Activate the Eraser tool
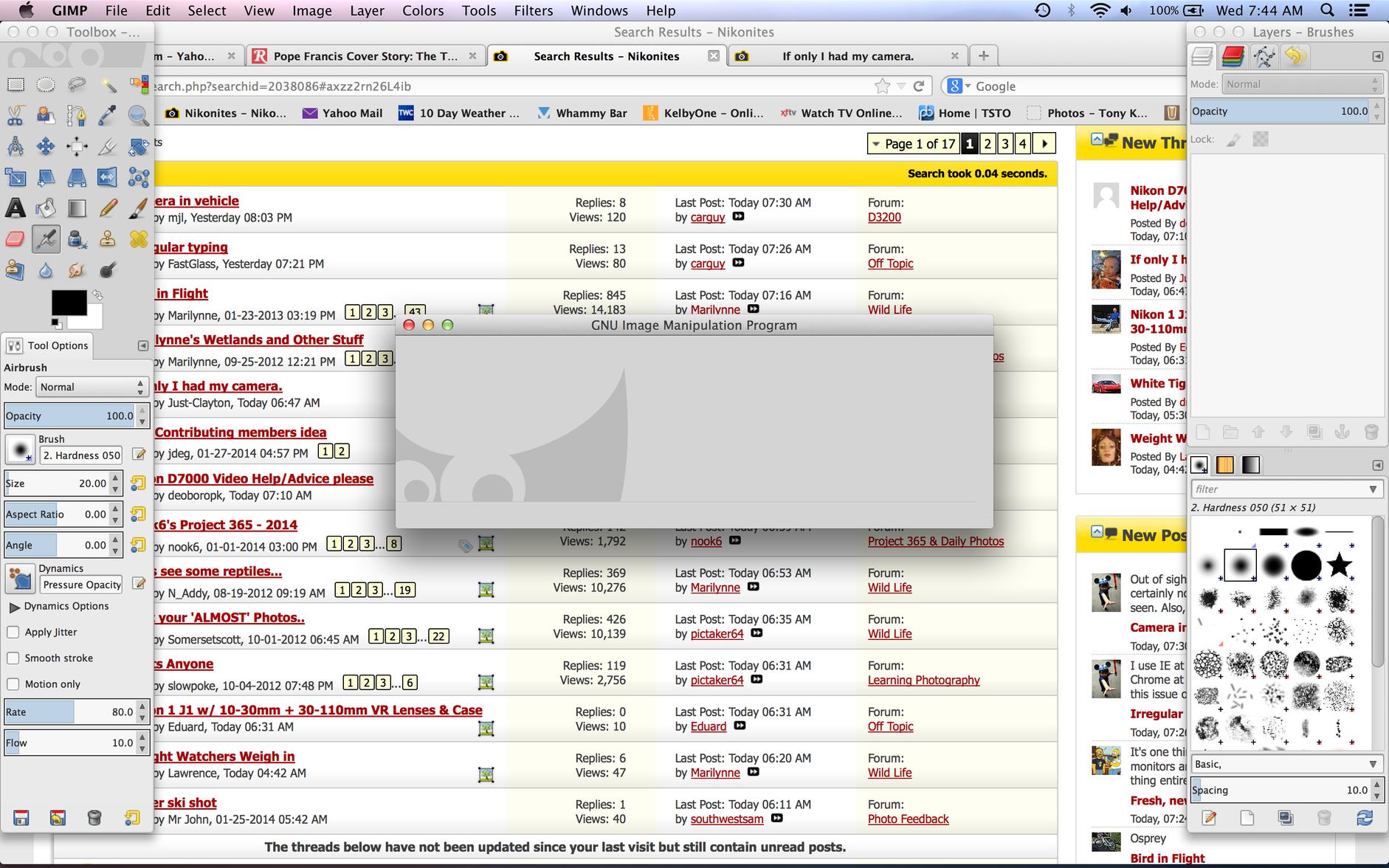The width and height of the screenshot is (1389, 868). click(15, 239)
